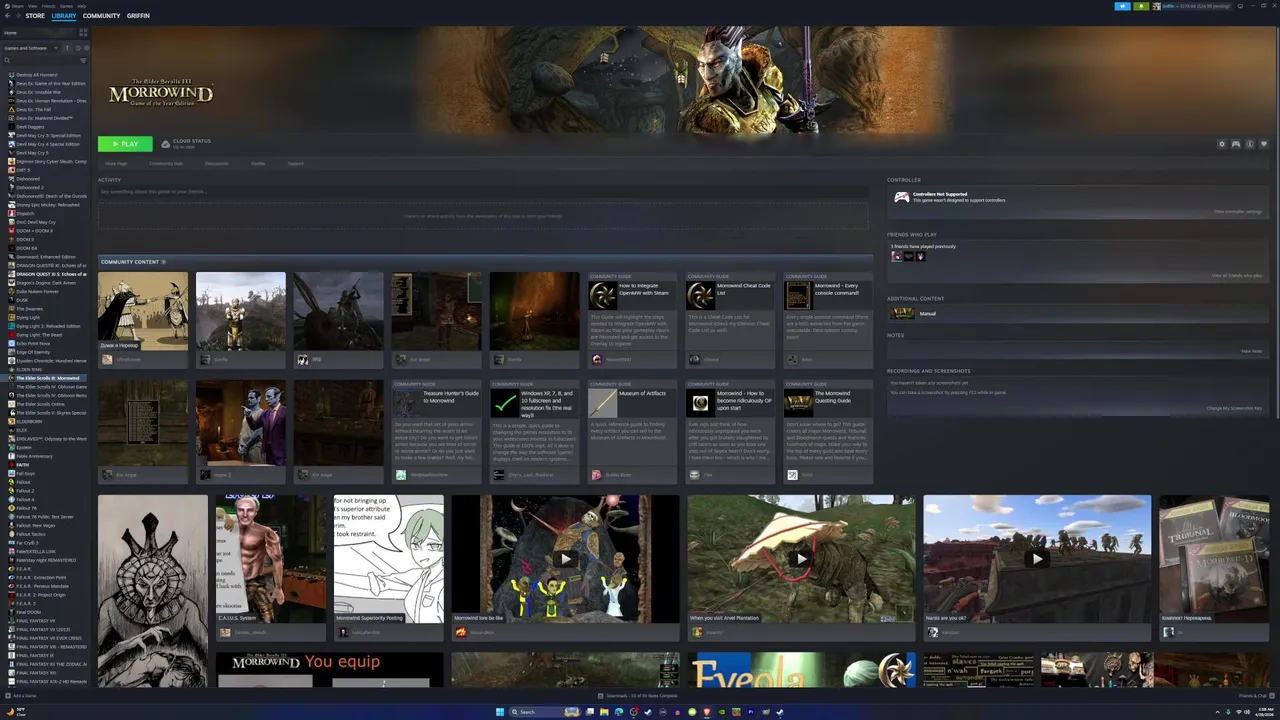Screen dimensions: 1280x720
Task: Click the activity status text field
Action: pos(483,191)
